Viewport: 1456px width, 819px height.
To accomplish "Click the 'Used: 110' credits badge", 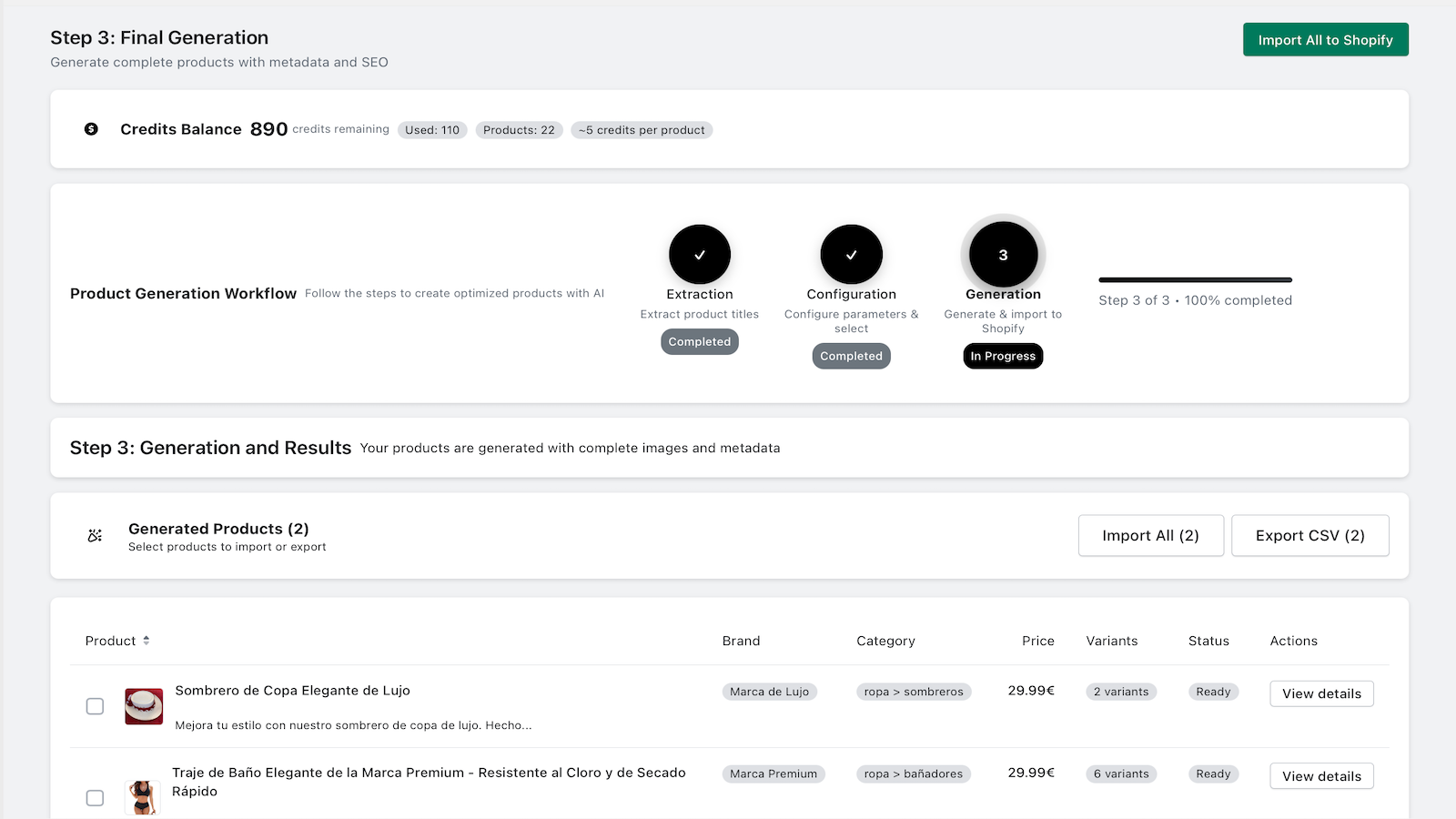I will pyautogui.click(x=431, y=130).
